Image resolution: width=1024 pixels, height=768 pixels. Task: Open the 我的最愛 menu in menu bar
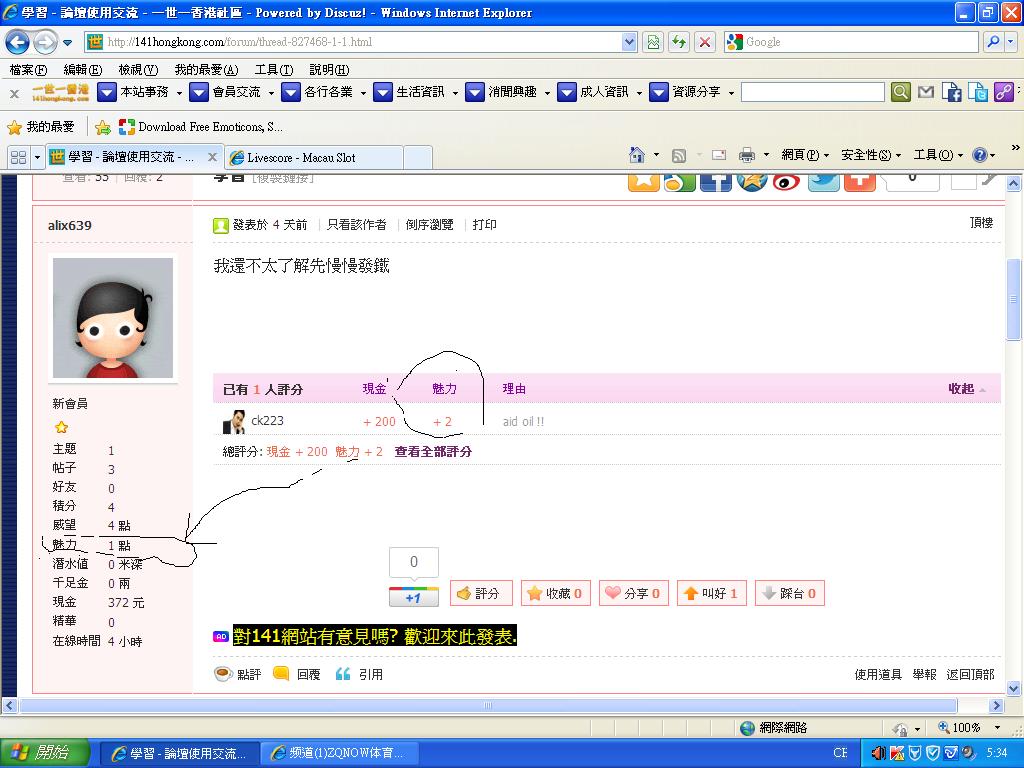(x=205, y=70)
